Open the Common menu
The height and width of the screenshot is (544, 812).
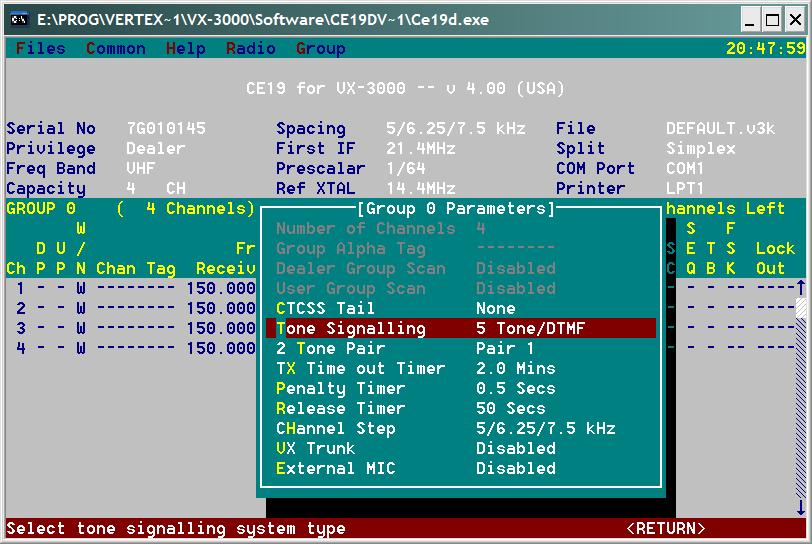tap(115, 48)
